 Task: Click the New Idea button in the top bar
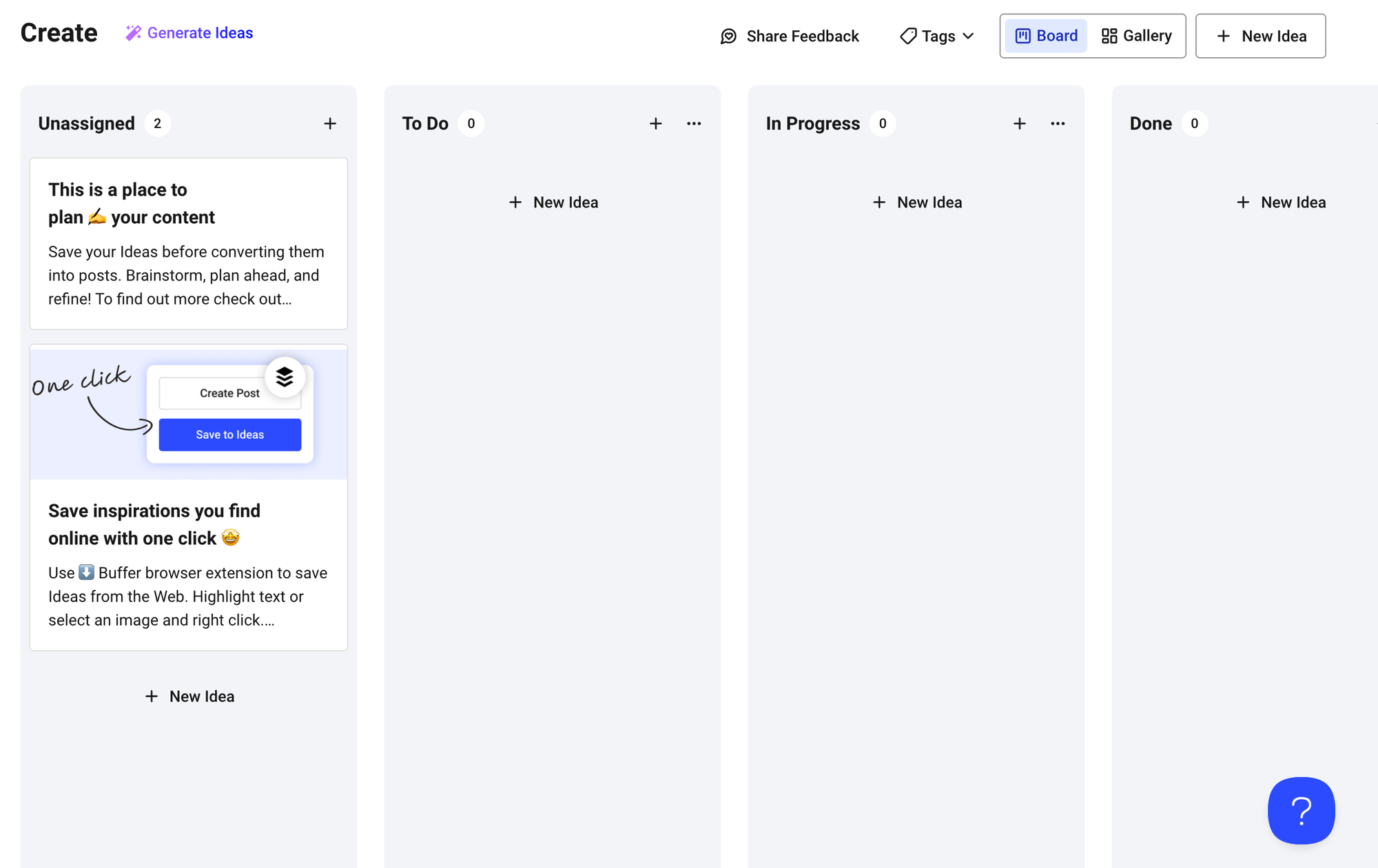[x=1261, y=35]
